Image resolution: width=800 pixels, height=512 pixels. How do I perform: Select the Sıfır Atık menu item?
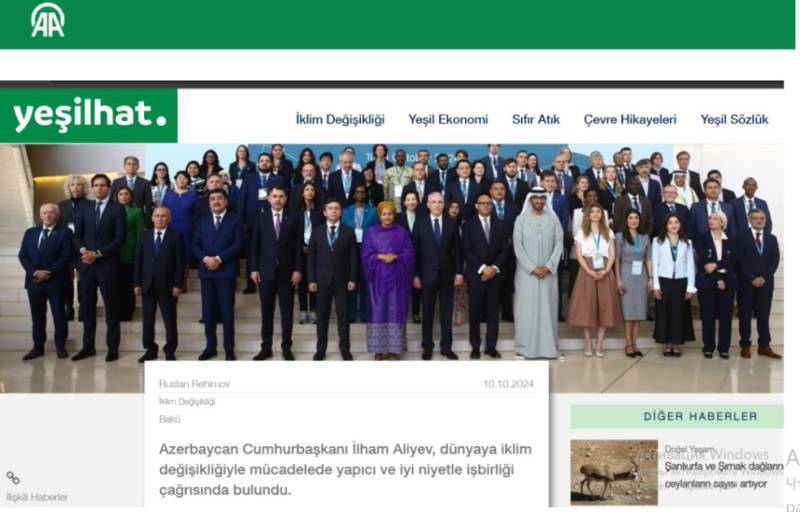point(536,119)
